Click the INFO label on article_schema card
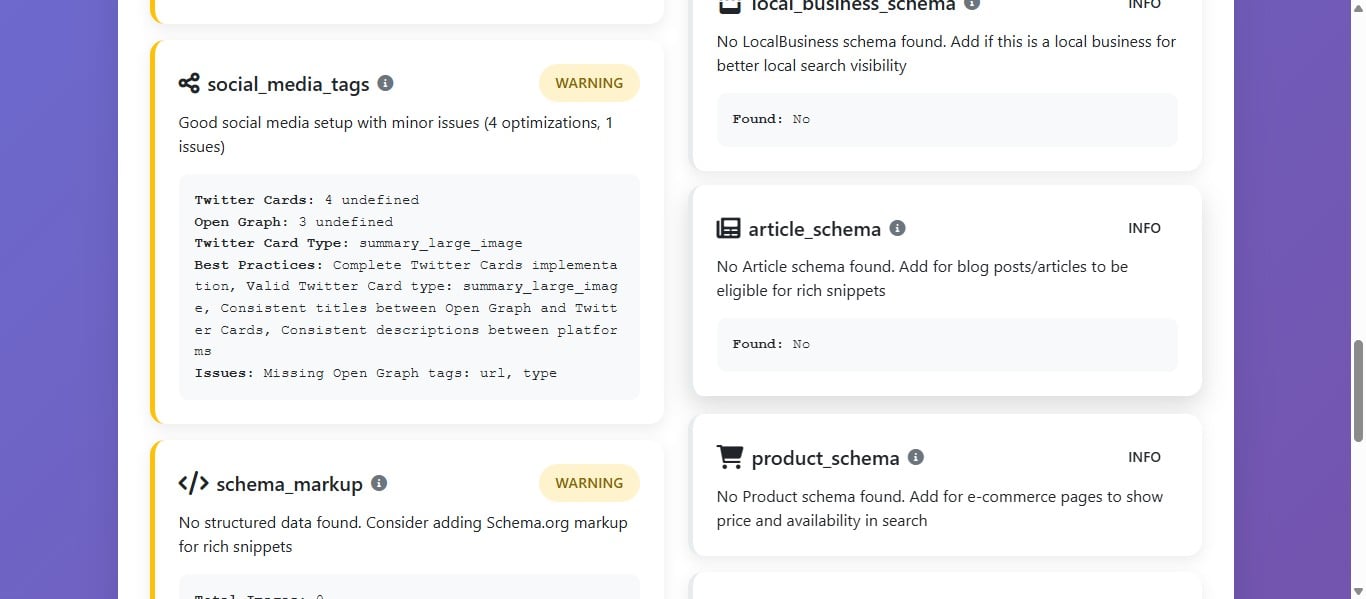Viewport: 1366px width, 599px height. tap(1144, 228)
